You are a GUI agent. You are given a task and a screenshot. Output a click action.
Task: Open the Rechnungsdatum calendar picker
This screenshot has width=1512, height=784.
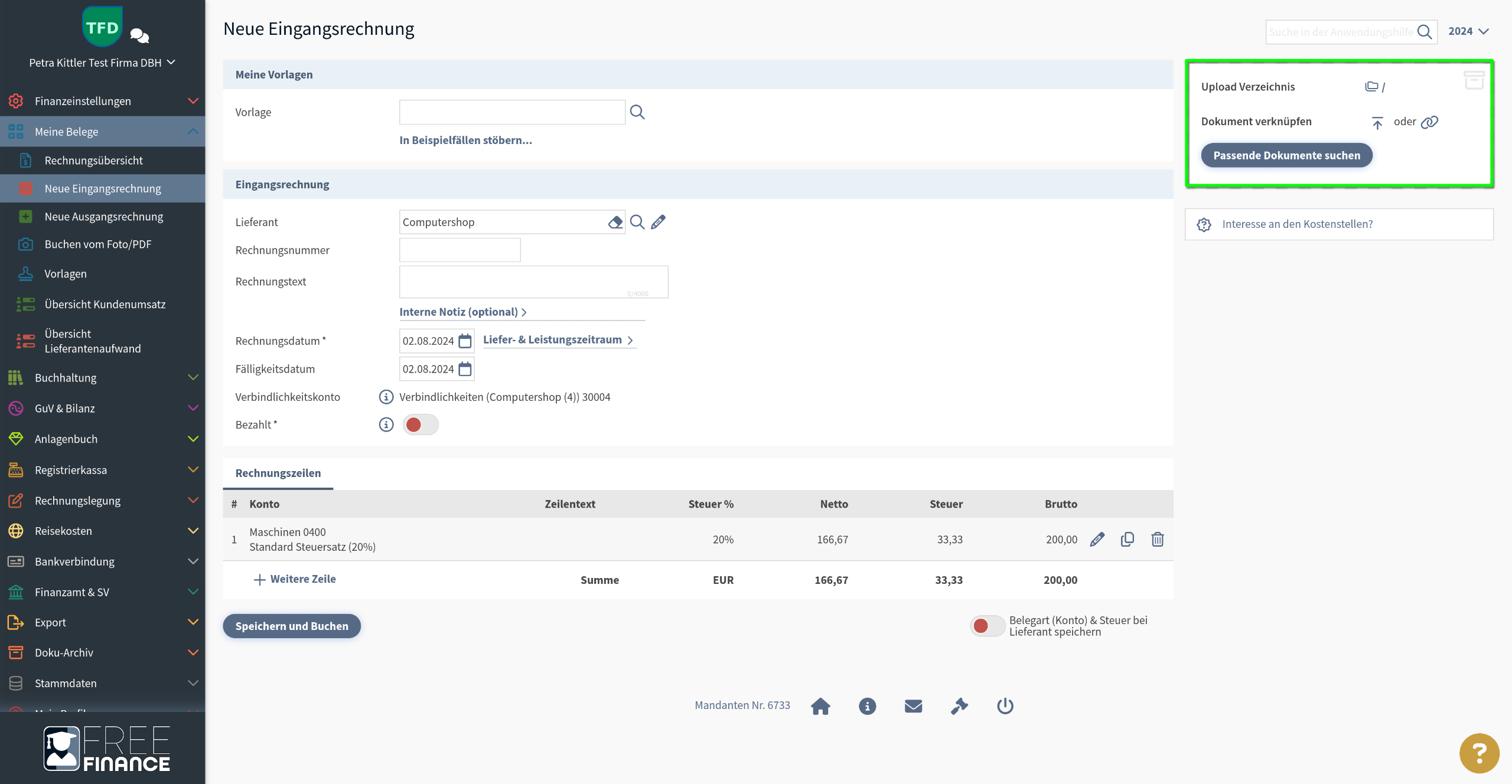pos(465,341)
